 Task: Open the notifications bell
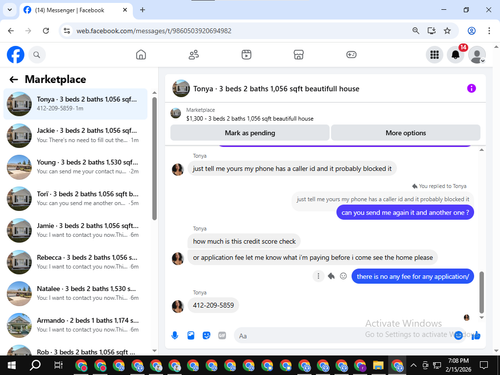point(455,55)
